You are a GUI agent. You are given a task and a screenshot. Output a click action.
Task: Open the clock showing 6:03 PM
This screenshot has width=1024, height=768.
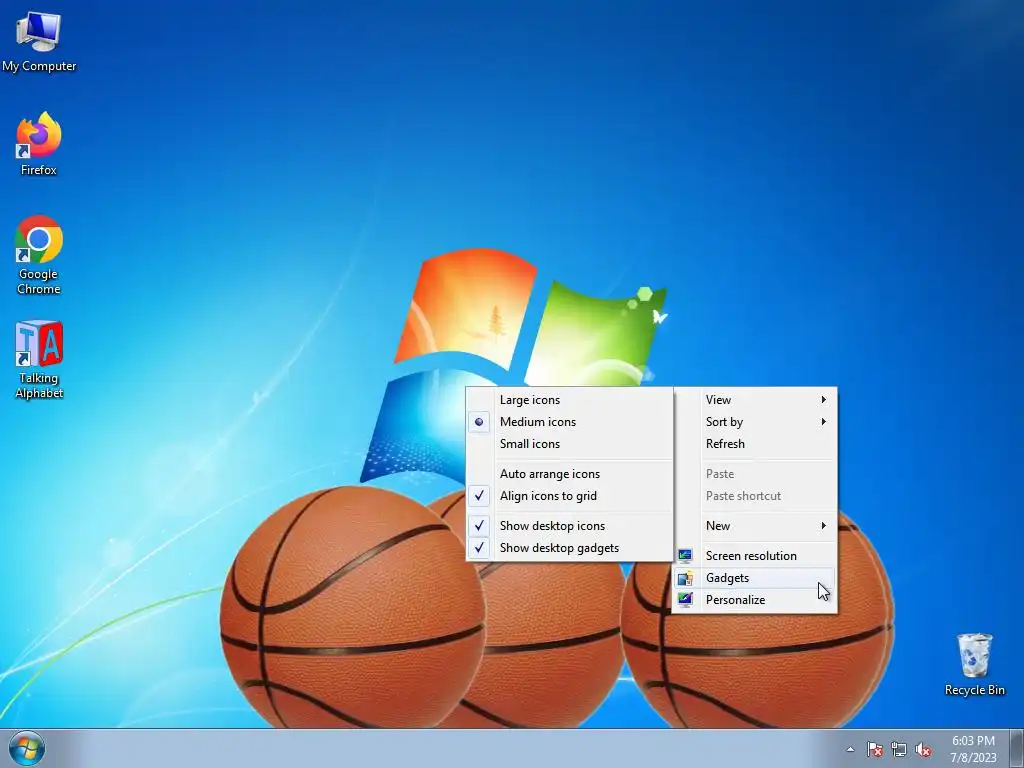[x=973, y=748]
